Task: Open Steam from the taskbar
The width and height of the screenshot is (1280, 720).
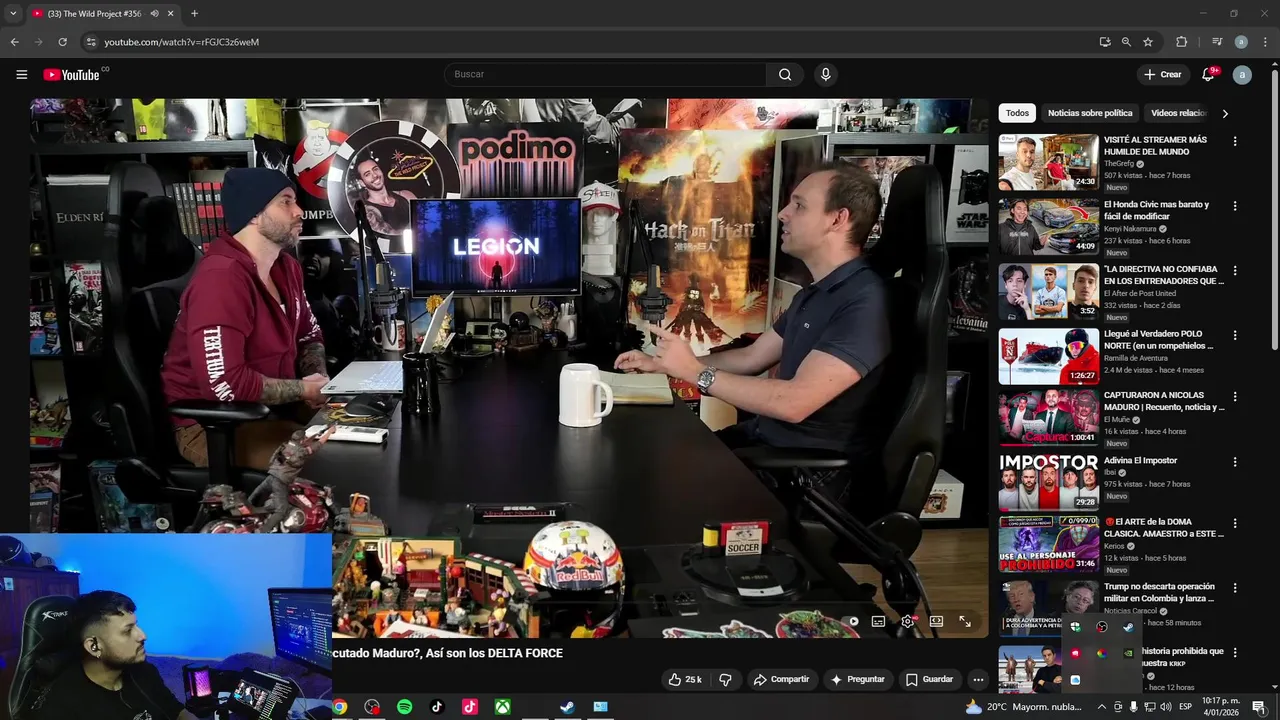Action: (x=567, y=707)
